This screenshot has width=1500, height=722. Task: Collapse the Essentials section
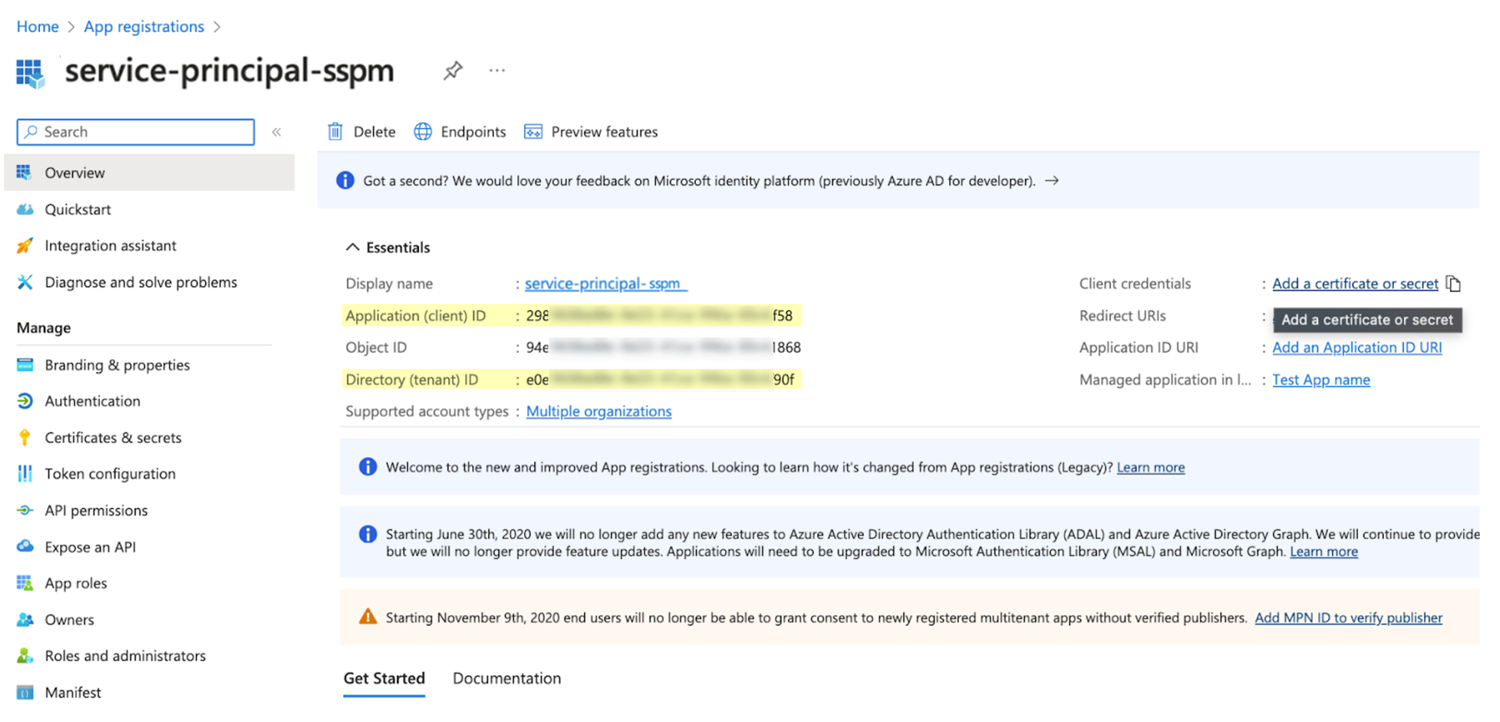tap(352, 247)
